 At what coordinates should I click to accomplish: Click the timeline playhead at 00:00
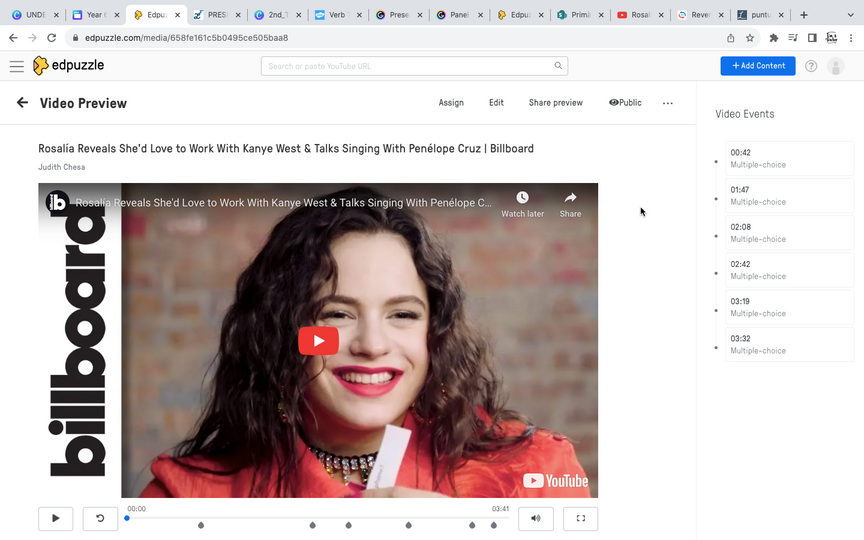pyautogui.click(x=127, y=518)
